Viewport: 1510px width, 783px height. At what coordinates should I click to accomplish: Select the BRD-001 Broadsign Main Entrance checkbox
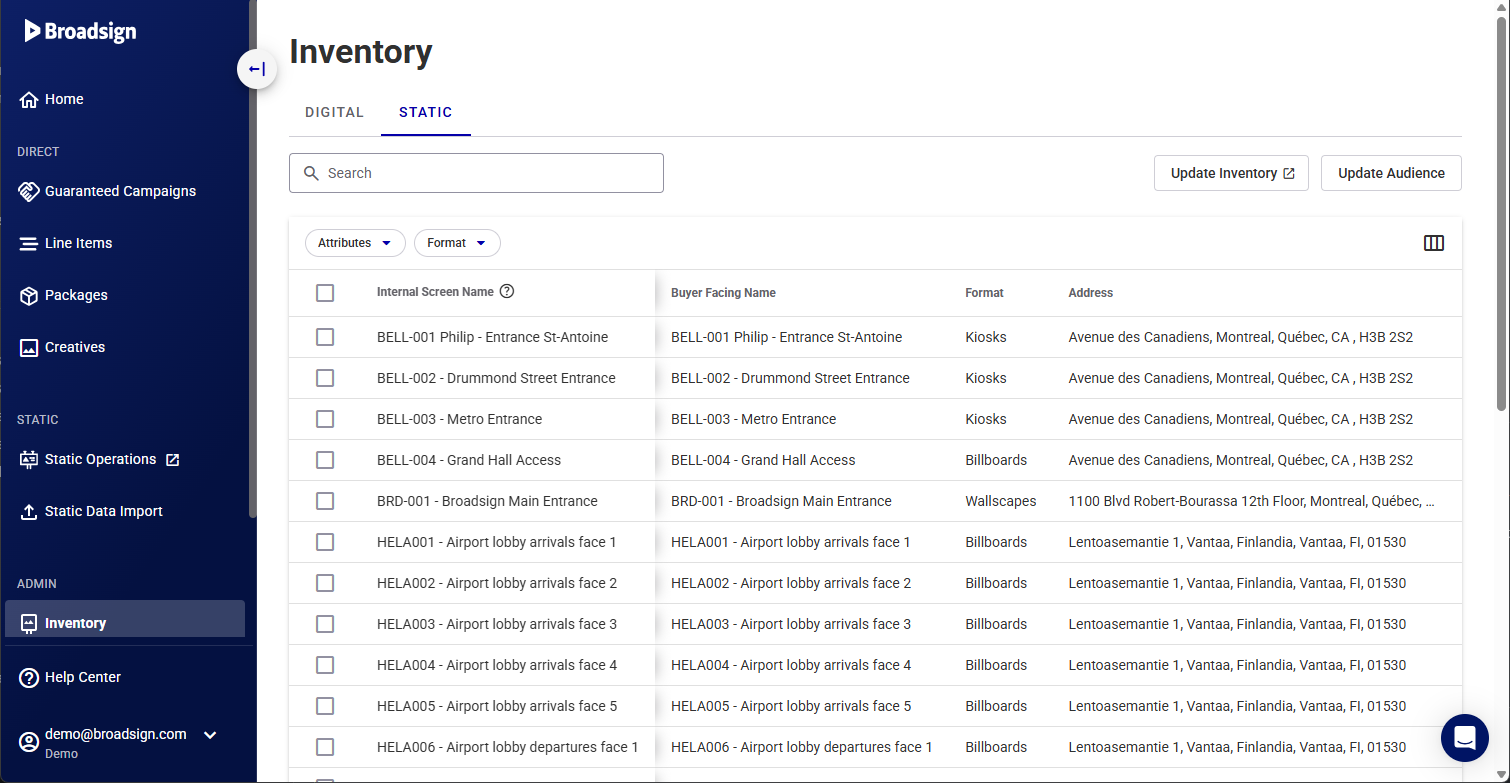(325, 501)
